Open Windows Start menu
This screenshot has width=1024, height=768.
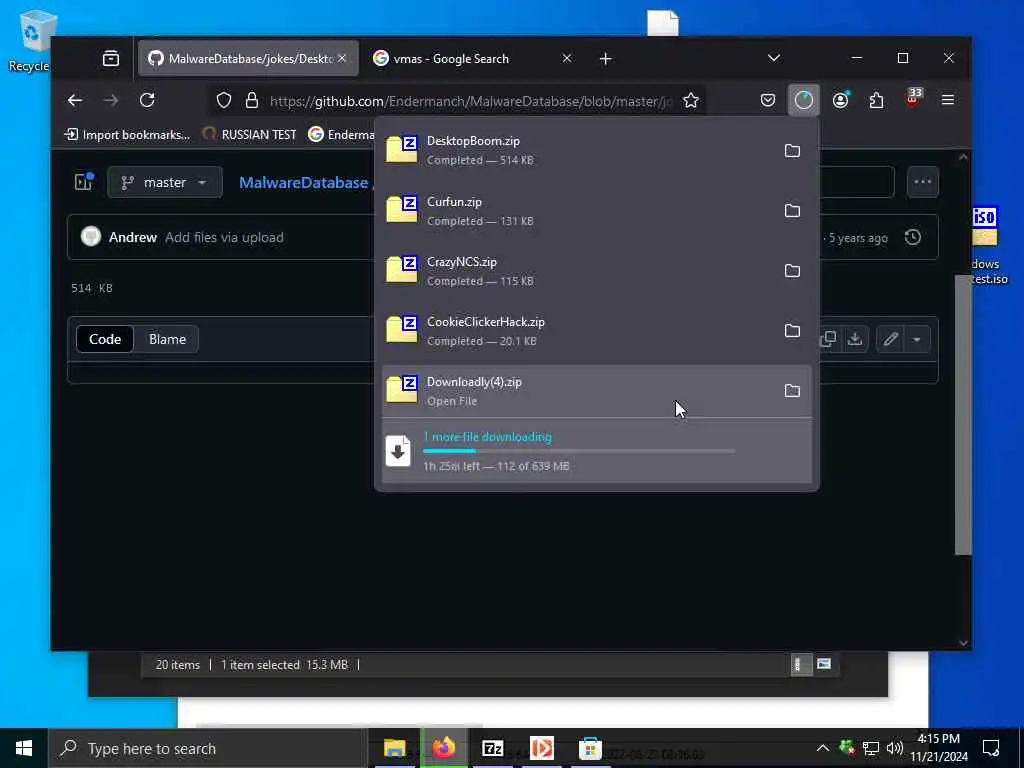tap(24, 748)
